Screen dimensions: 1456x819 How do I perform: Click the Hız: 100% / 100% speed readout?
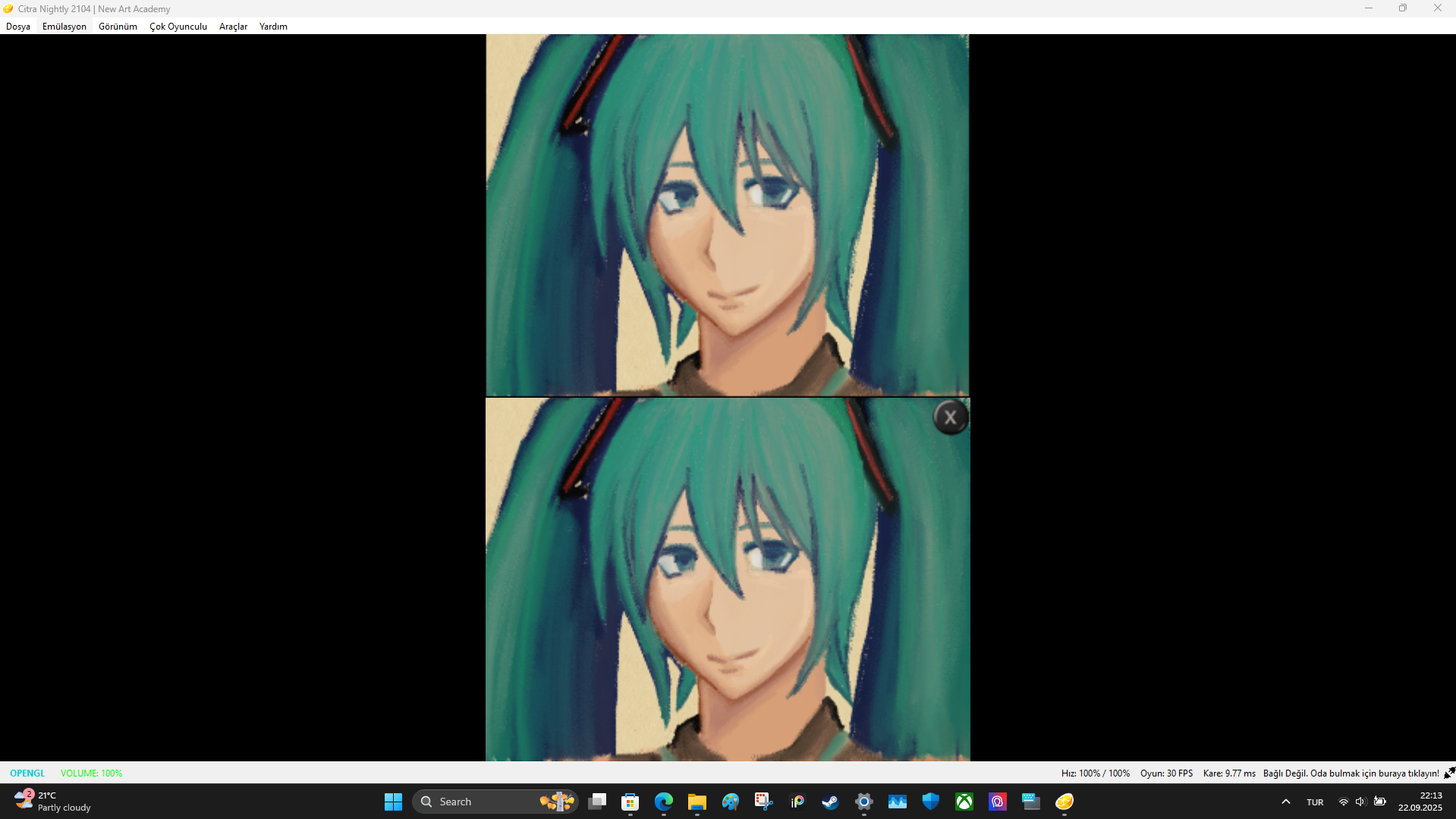point(1095,773)
